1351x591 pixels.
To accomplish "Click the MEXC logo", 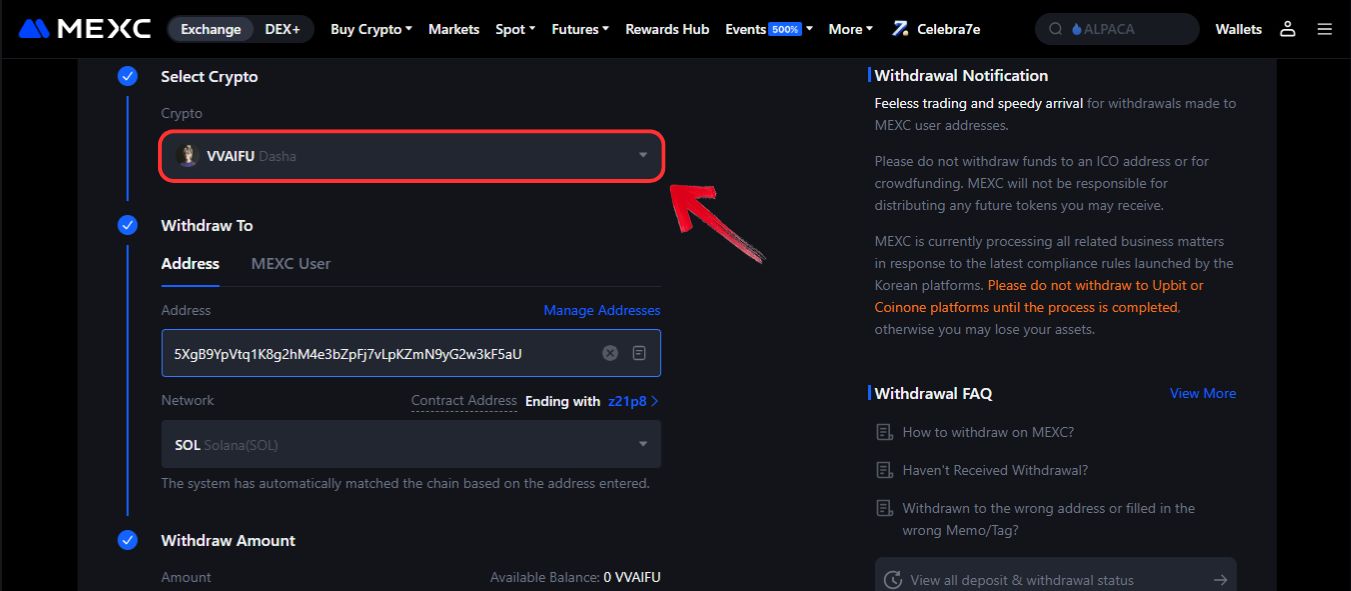I will tap(85, 29).
